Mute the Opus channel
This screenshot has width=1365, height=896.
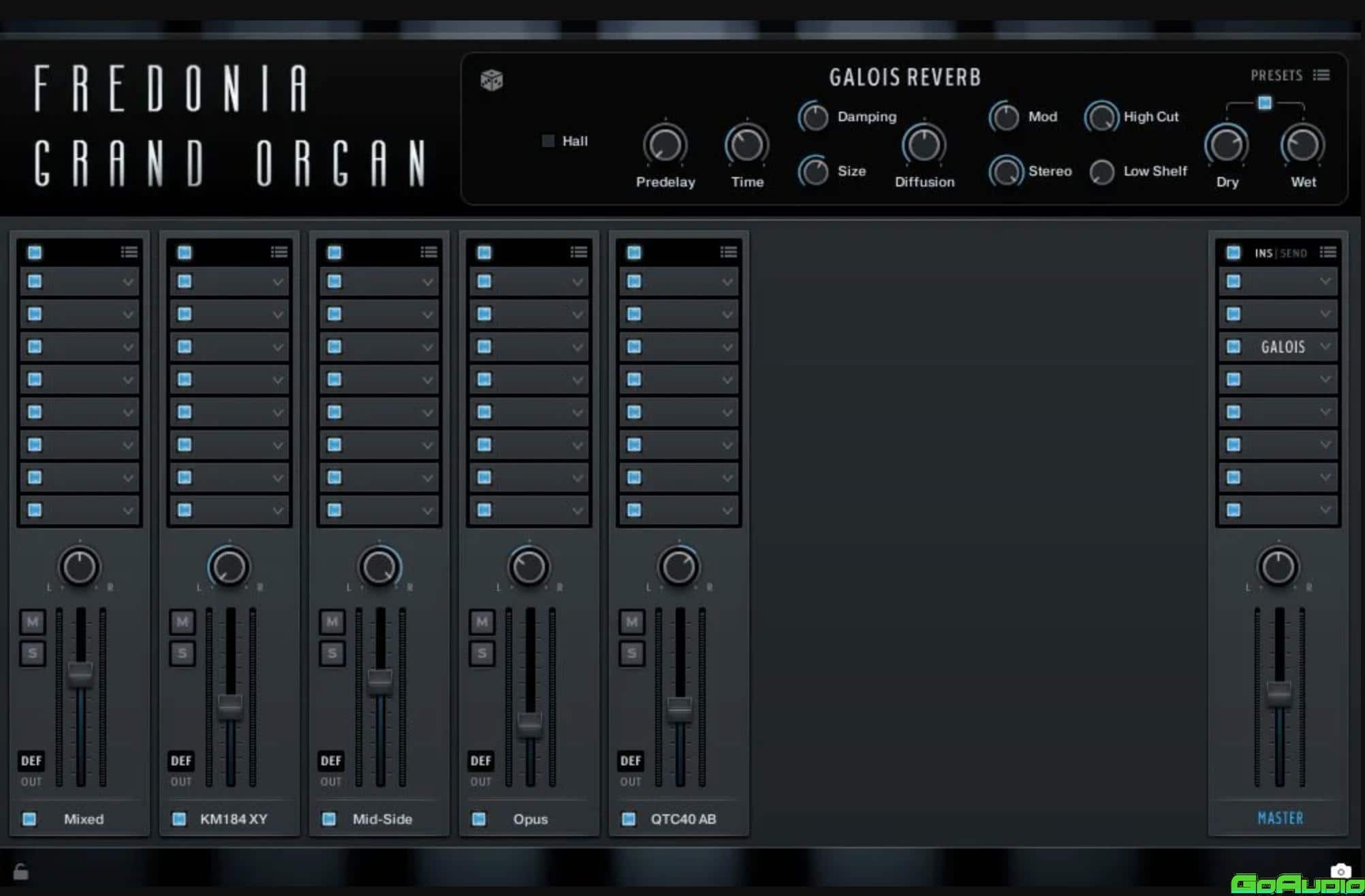[x=482, y=621]
